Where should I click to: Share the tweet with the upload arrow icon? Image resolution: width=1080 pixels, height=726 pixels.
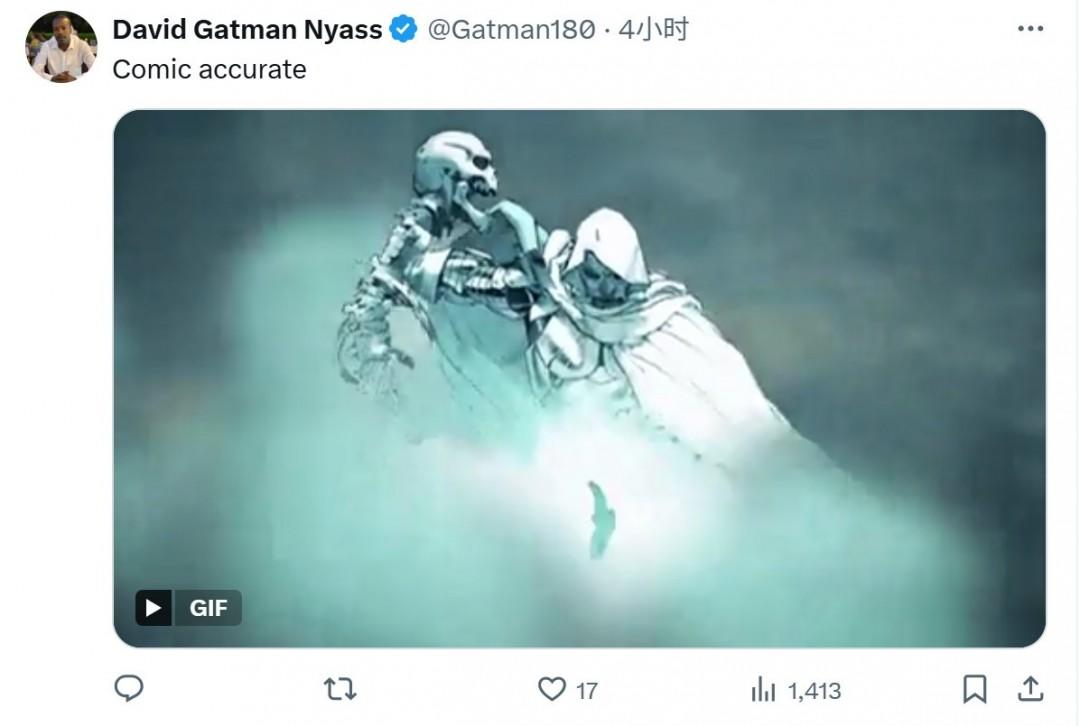pyautogui.click(x=1030, y=689)
